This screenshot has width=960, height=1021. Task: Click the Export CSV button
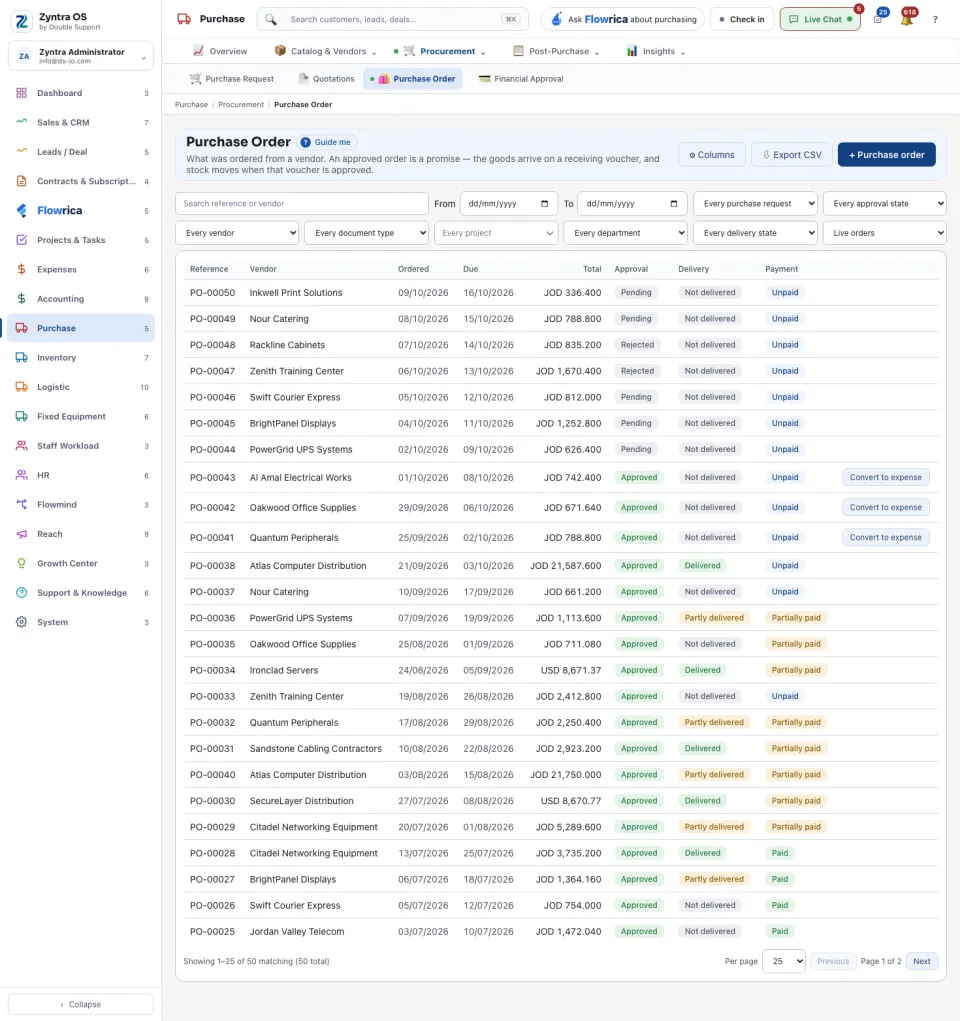tap(791, 155)
